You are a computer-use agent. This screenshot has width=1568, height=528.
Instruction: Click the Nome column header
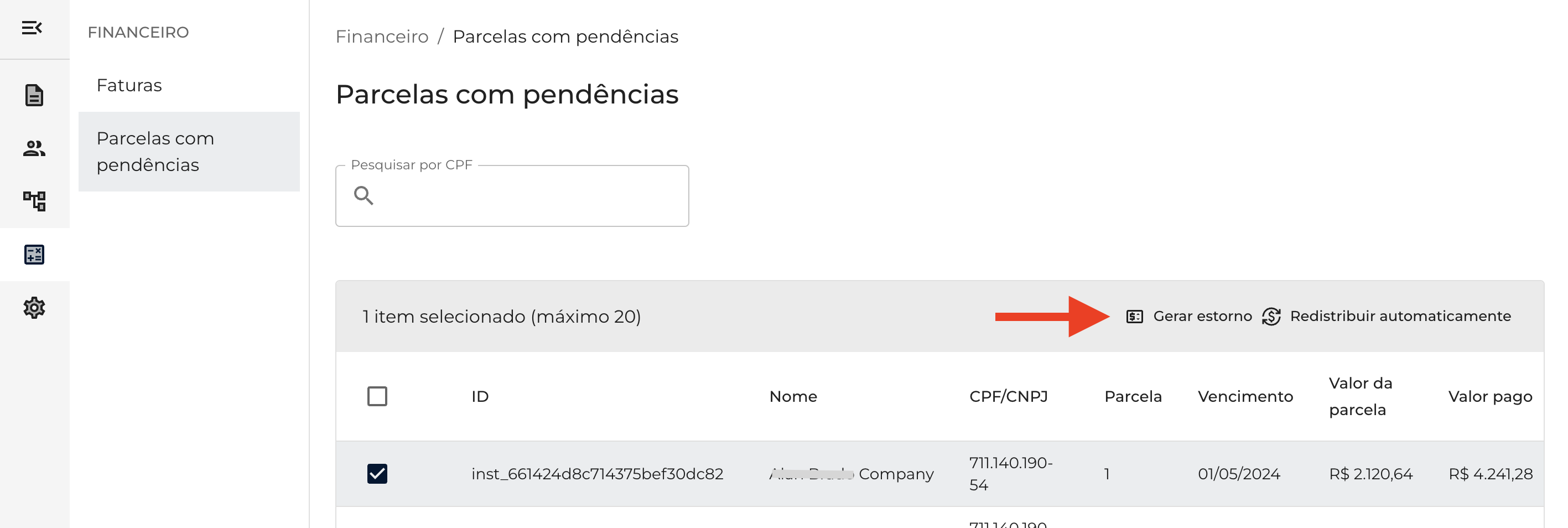(792, 396)
